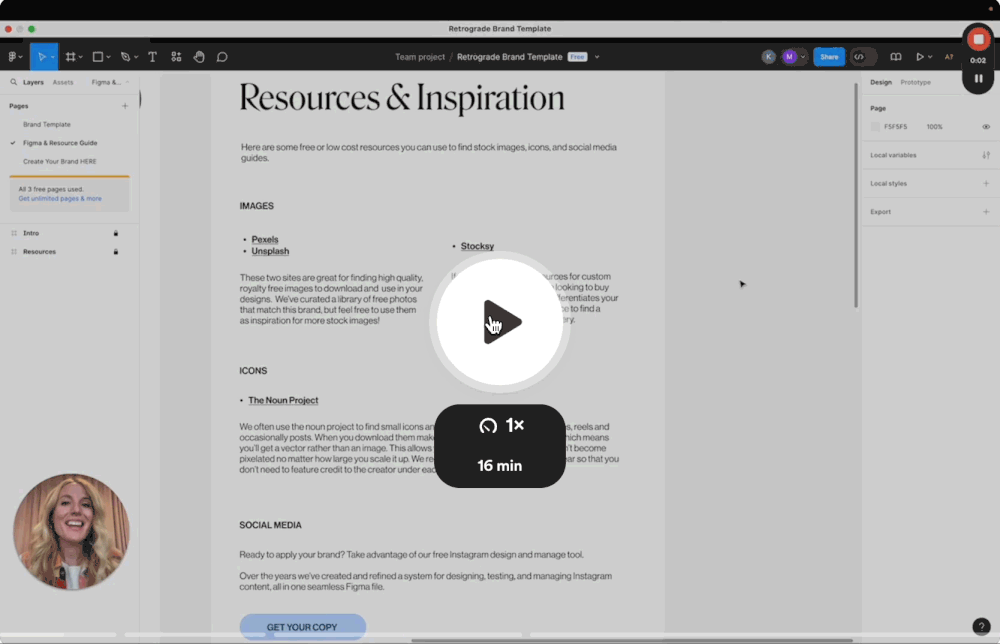
Task: Click Get unlimited pages & more link
Action: coord(60,199)
